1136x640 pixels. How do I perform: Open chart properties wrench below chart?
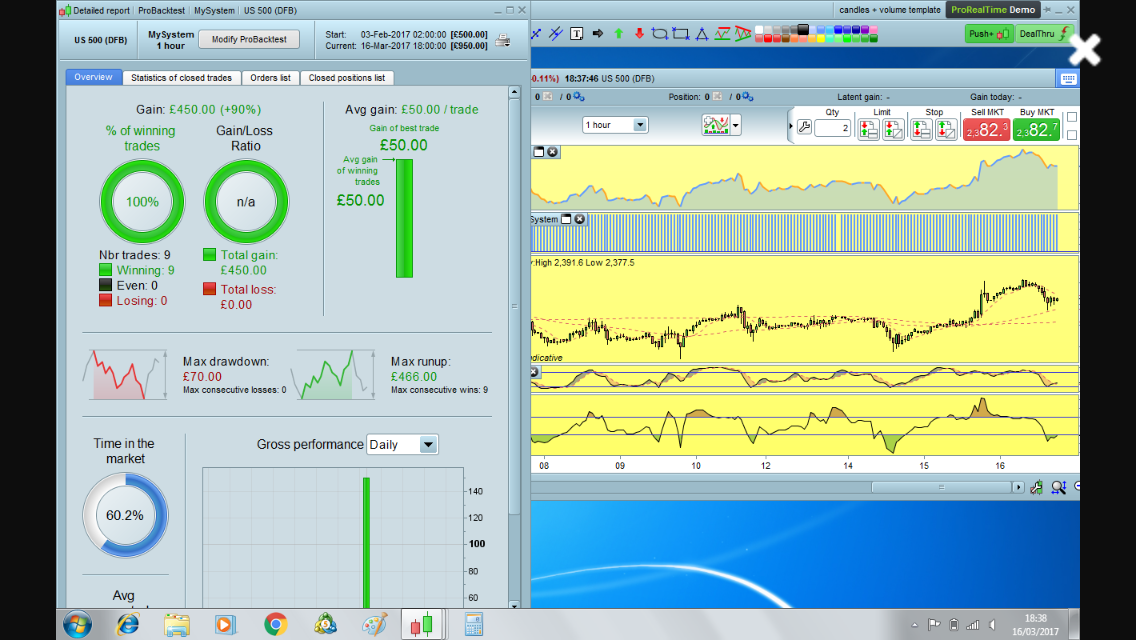click(x=1037, y=487)
